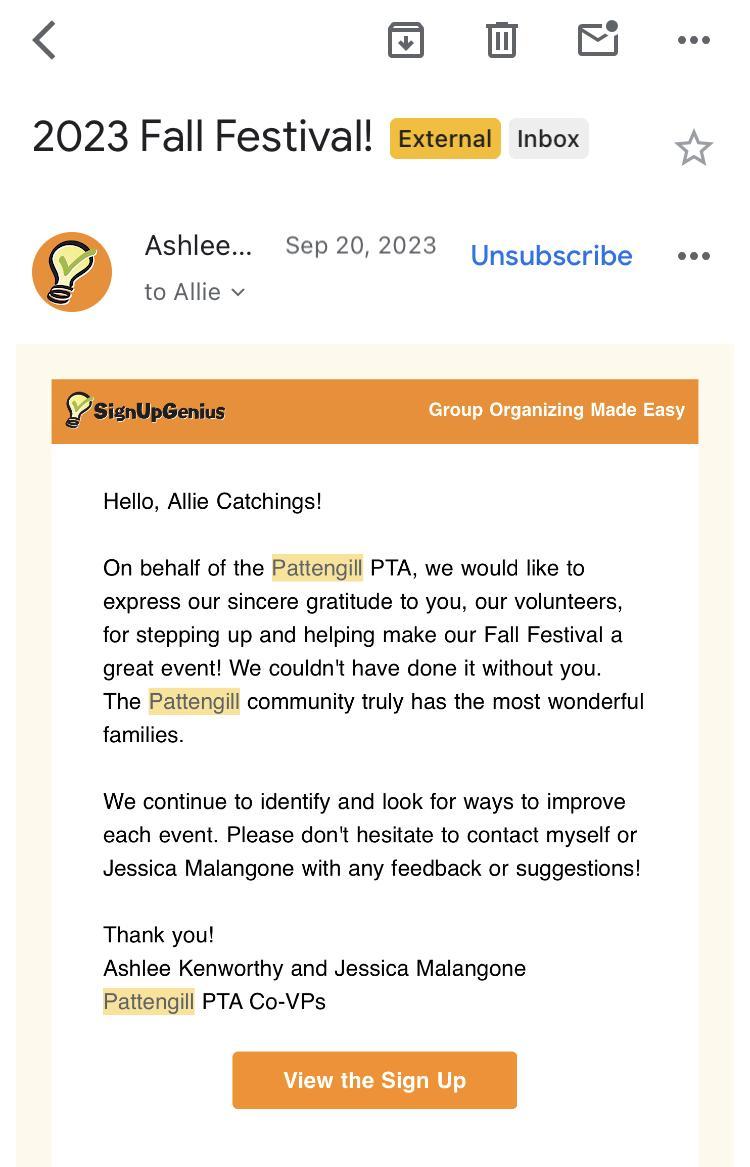Tap sender name Ashlee
The width and height of the screenshot is (750, 1167).
click(198, 246)
